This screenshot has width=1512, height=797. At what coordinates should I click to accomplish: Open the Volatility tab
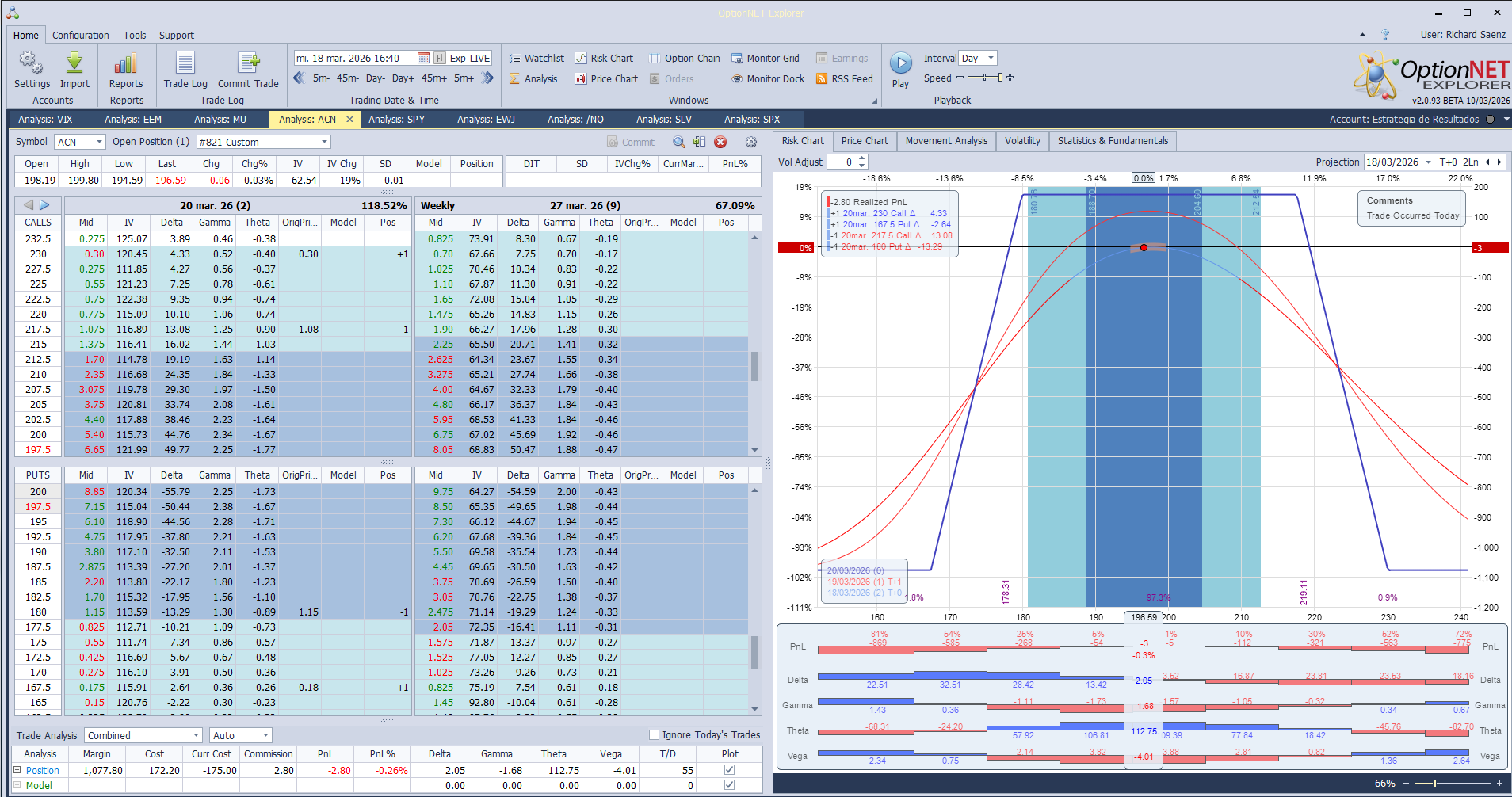click(x=1021, y=141)
